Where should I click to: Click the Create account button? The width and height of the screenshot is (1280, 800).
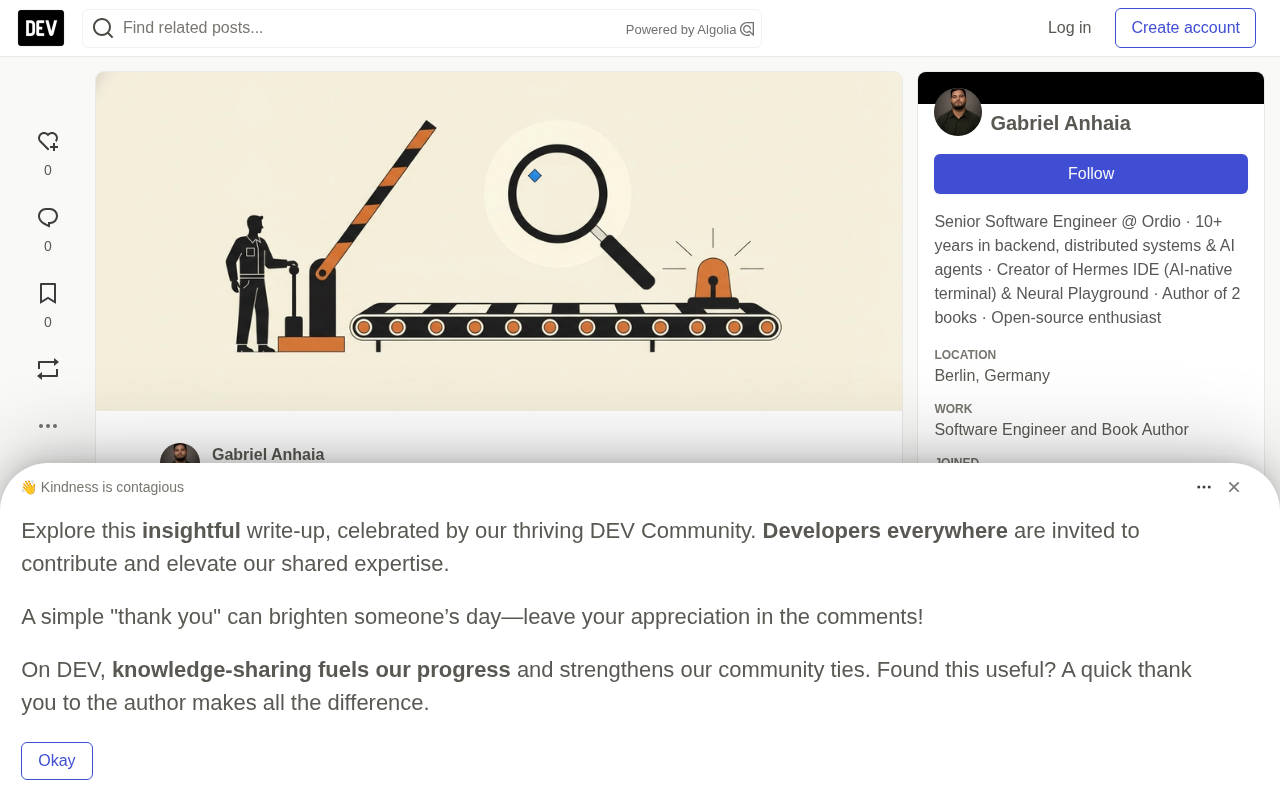point(1185,28)
